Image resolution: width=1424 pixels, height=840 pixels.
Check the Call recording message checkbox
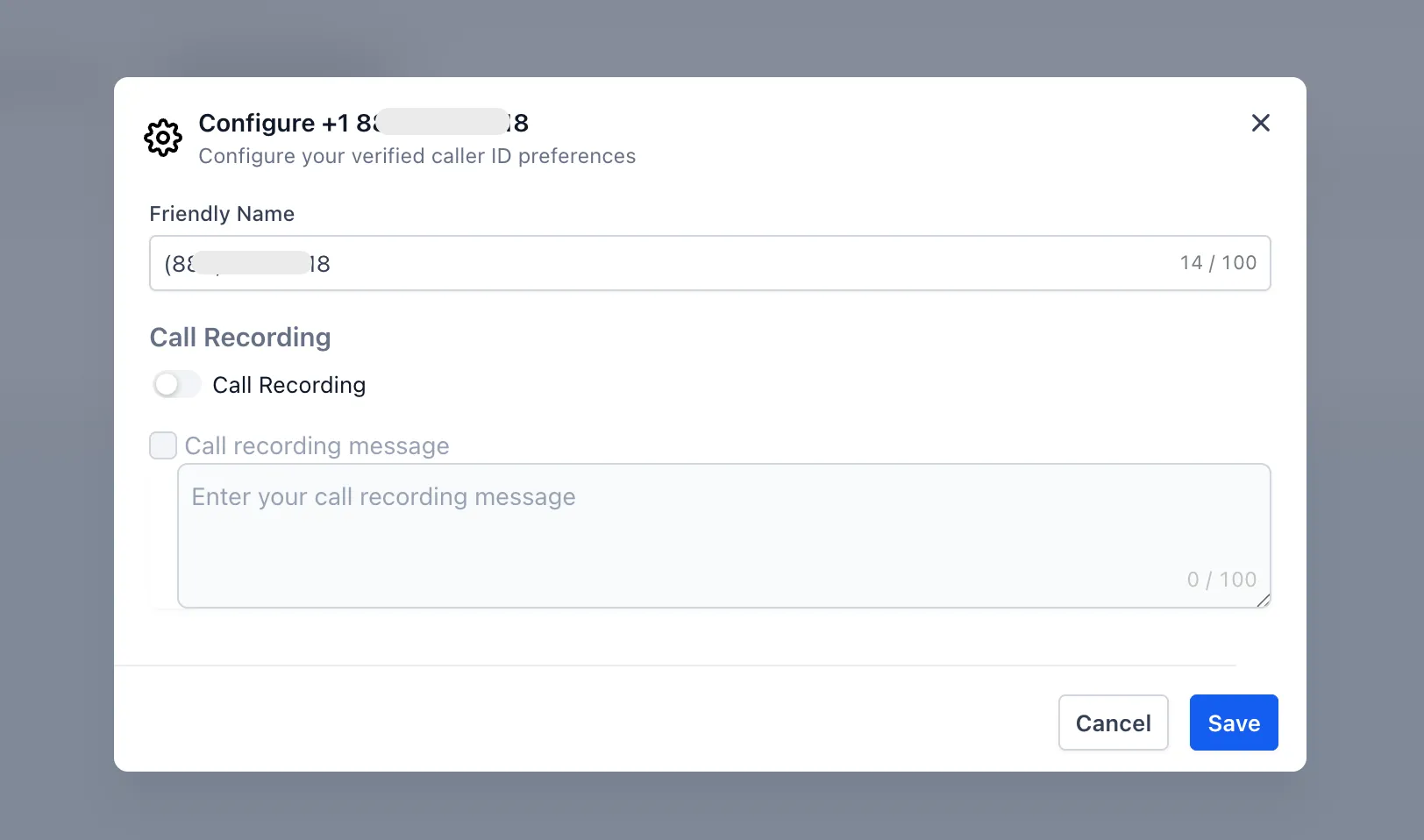pos(162,445)
